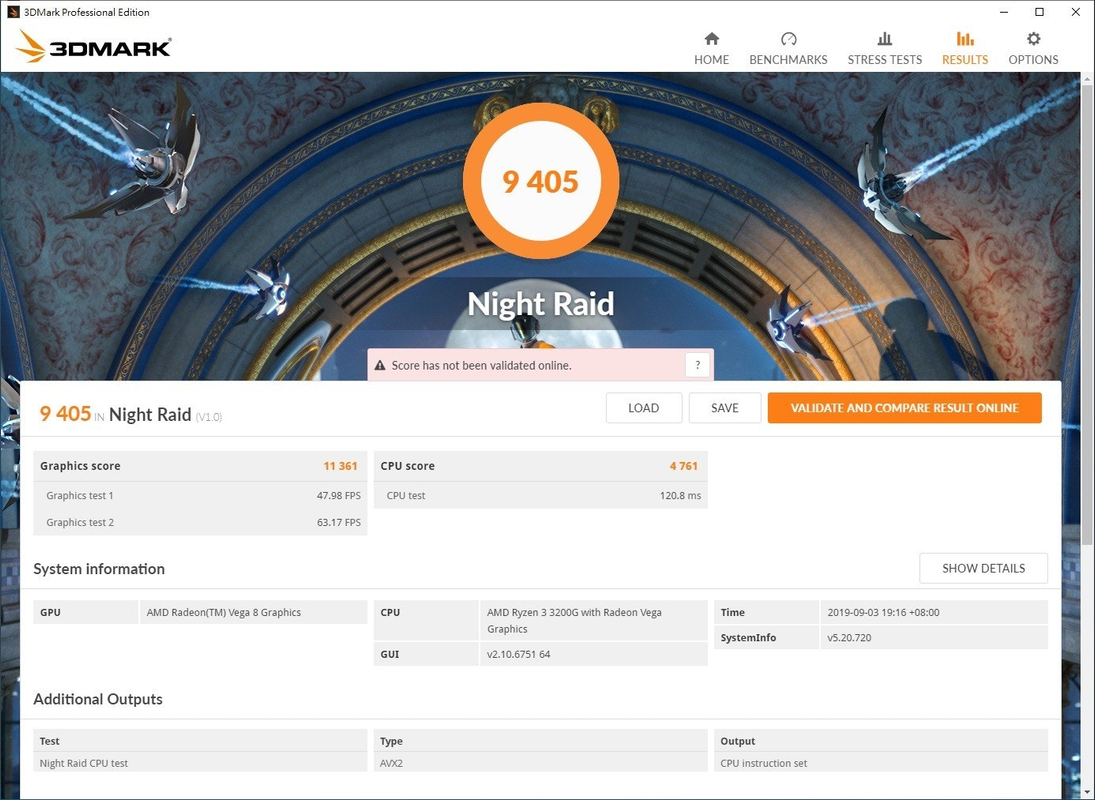The image size is (1095, 800).
Task: Click the Stress Tests bar chart icon
Action: [x=885, y=38]
